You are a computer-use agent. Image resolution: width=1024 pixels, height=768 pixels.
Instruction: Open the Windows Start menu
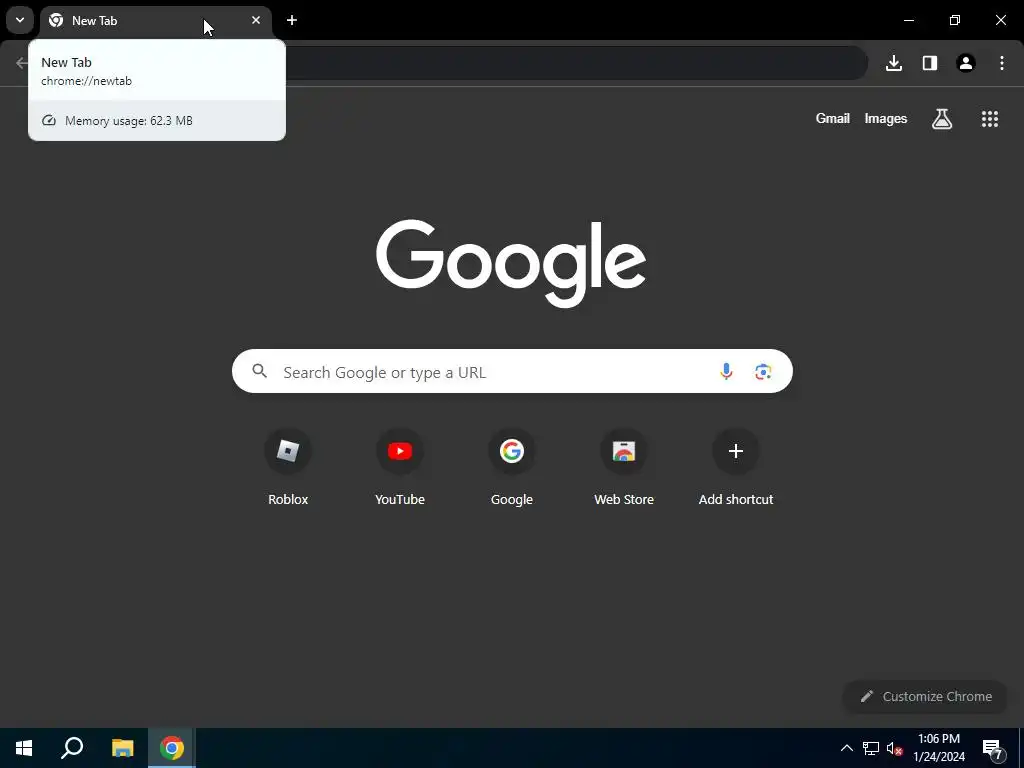(24, 748)
